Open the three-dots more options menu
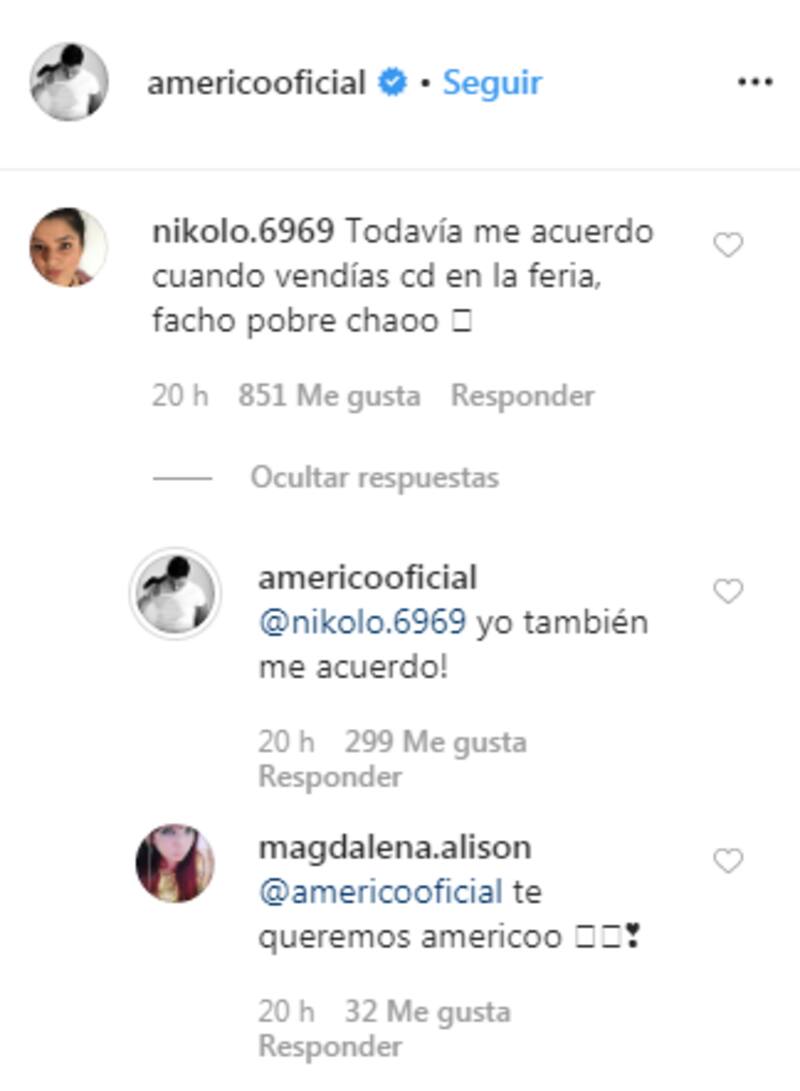 [x=755, y=82]
